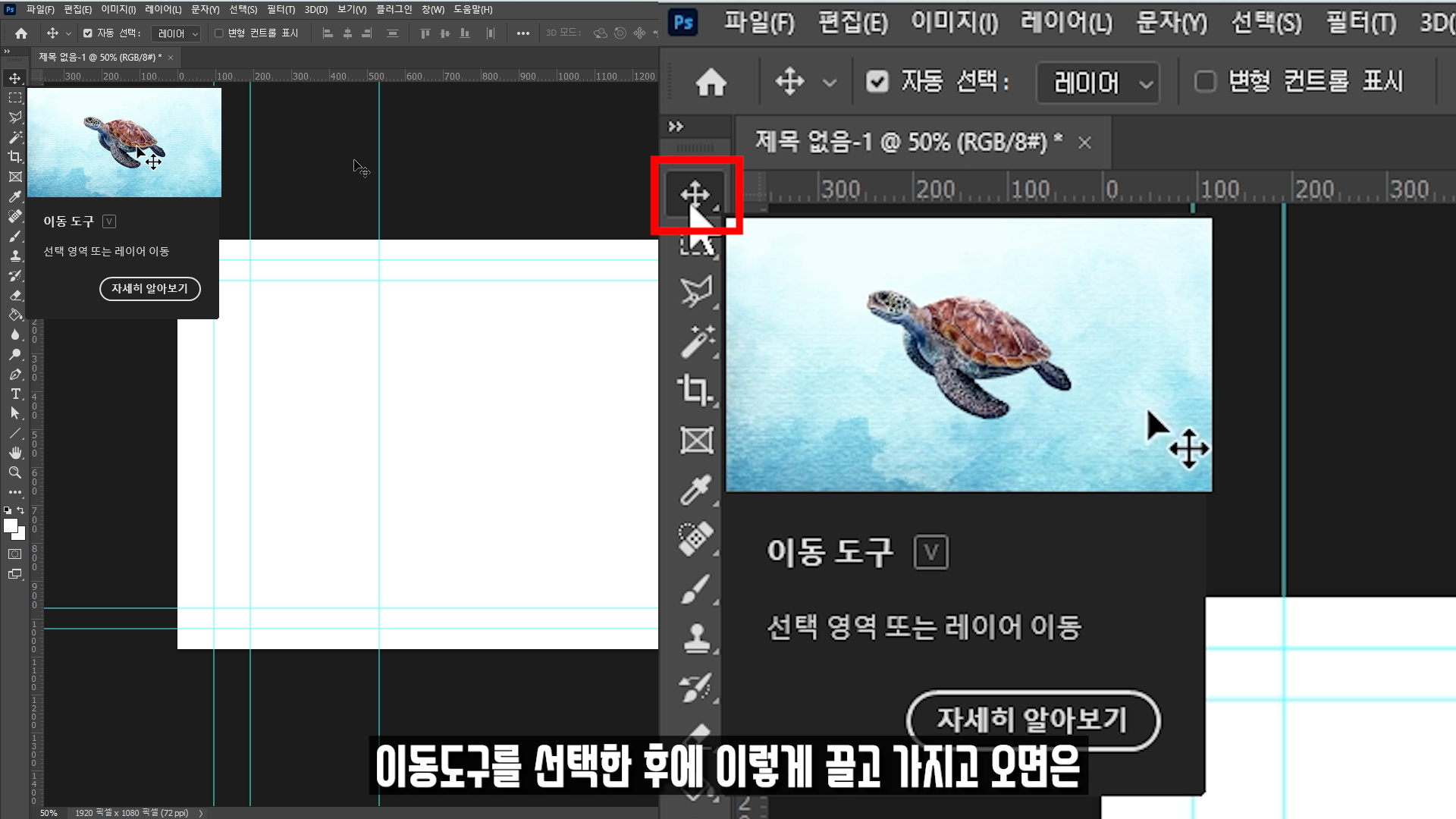1456x819 pixels.
Task: Pick the Hand tool
Action: [x=15, y=453]
